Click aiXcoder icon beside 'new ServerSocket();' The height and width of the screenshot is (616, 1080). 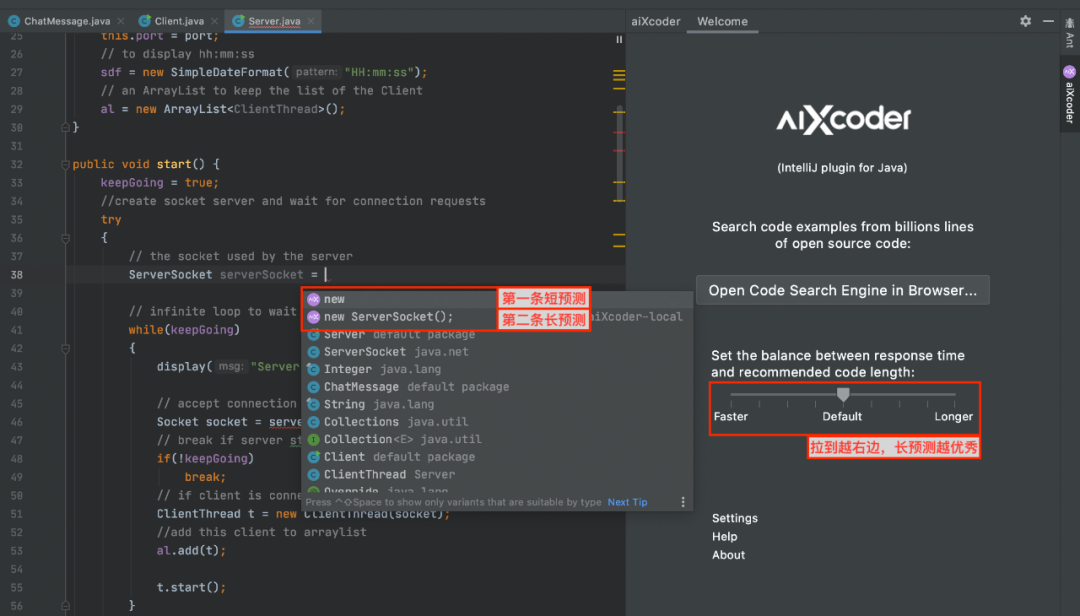point(313,317)
